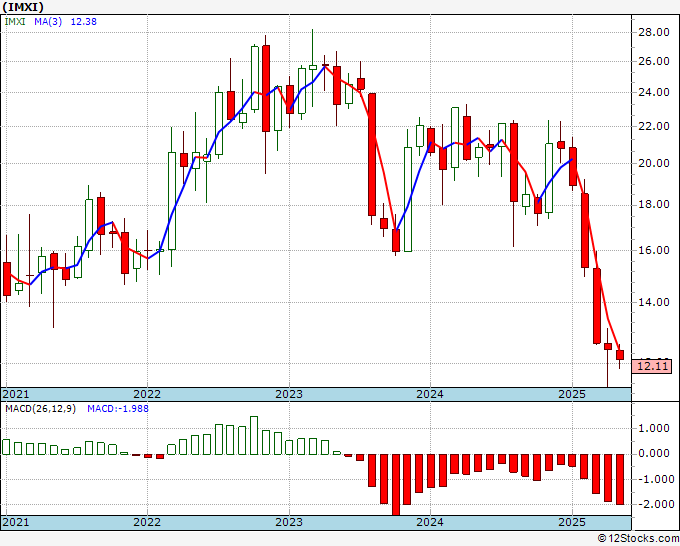Click the last red MACD histogram bar
This screenshot has height=546, width=680.
pyautogui.click(x=620, y=479)
